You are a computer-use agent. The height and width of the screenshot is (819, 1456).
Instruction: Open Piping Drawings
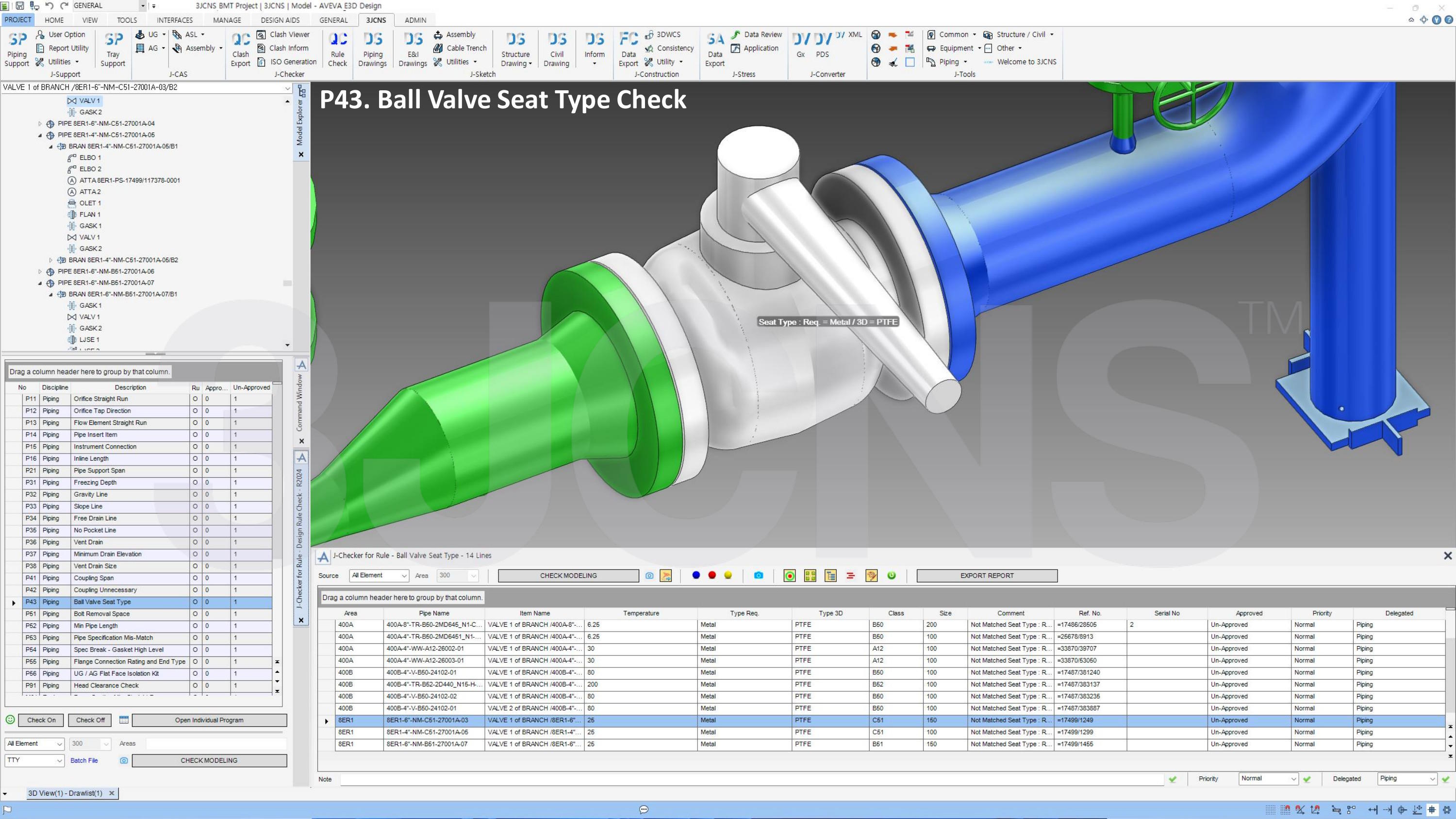click(372, 49)
